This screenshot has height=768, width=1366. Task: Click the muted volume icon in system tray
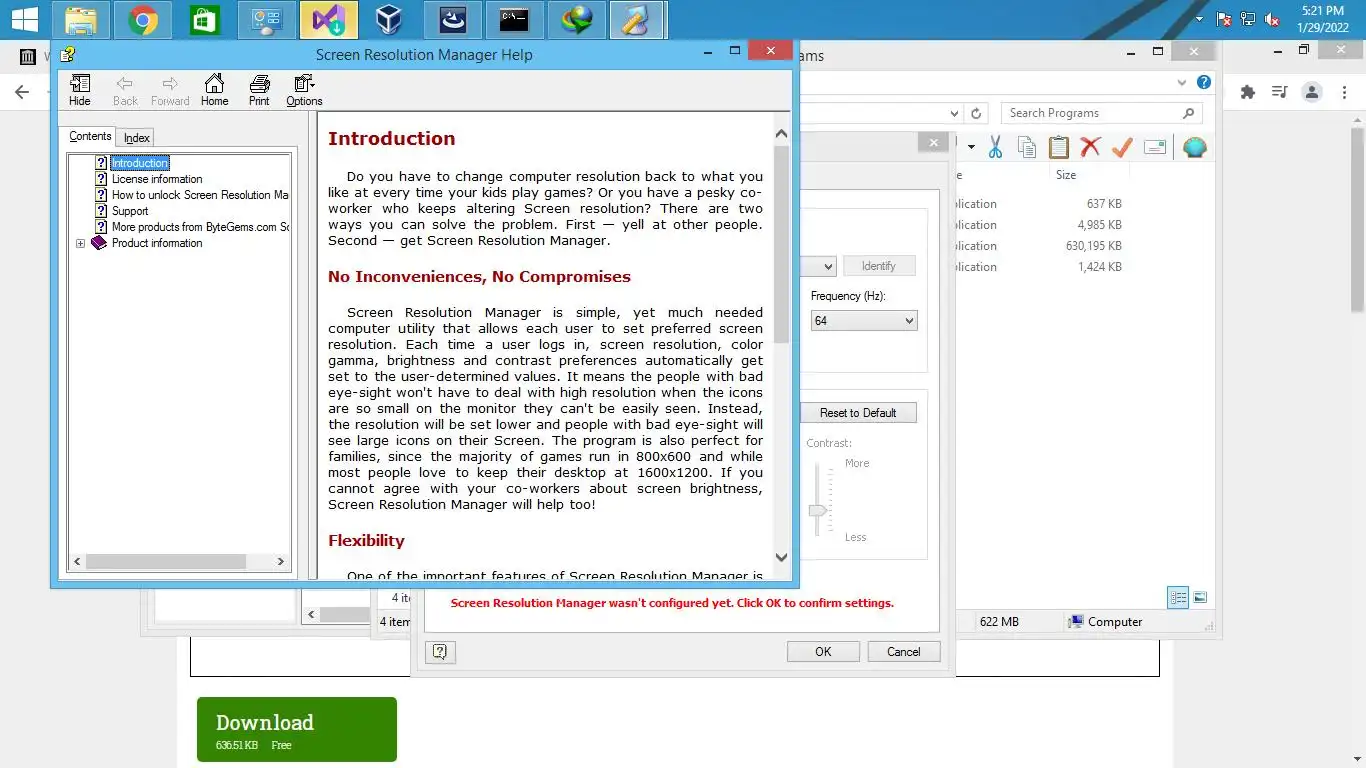[1272, 19]
